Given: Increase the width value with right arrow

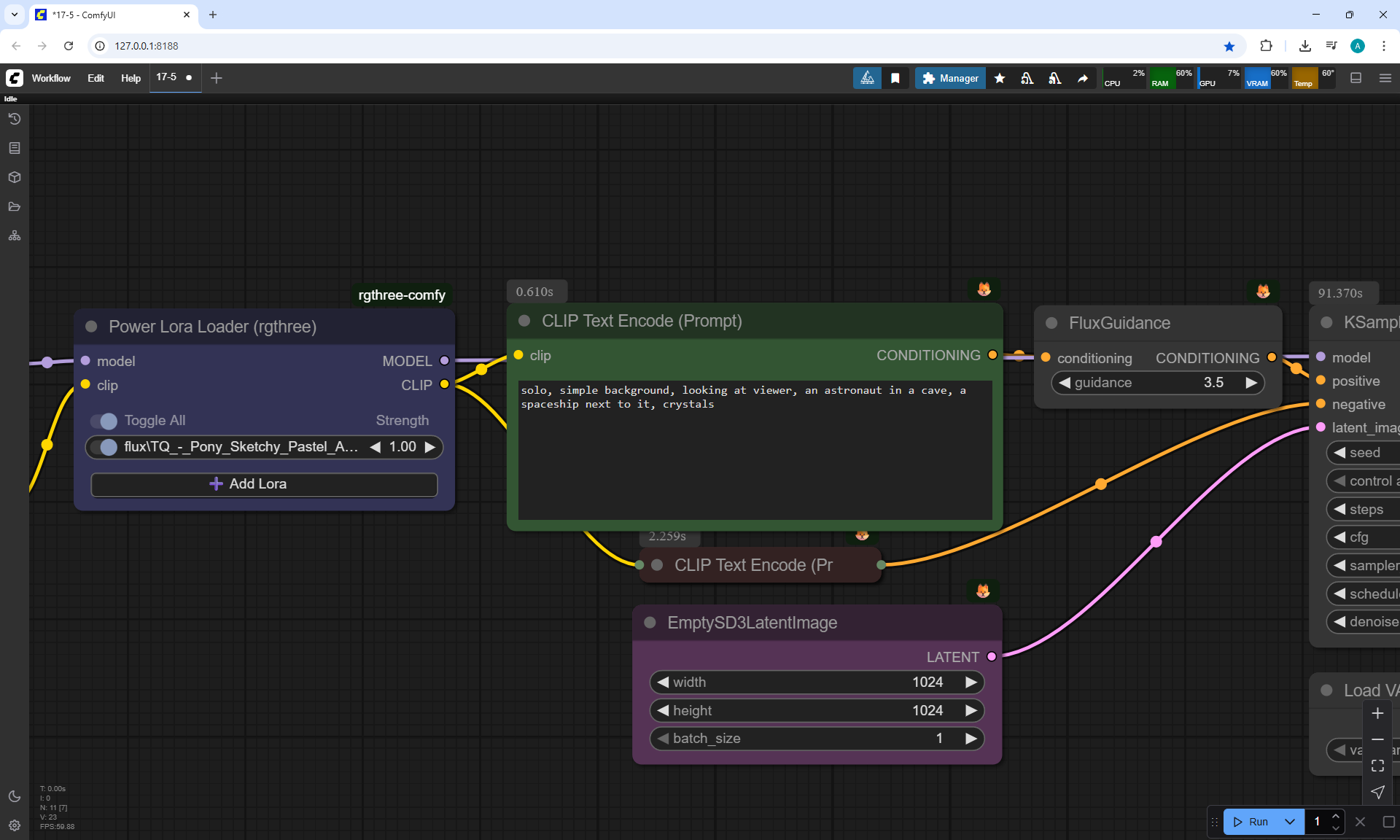Looking at the screenshot, I should 971,682.
